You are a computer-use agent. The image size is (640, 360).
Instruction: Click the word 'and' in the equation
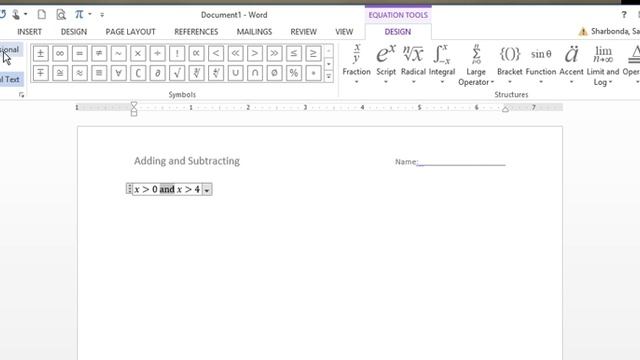click(167, 189)
